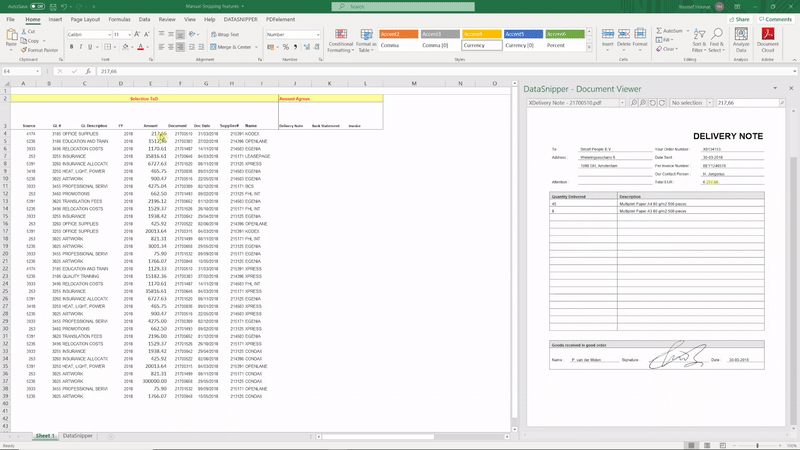Toggle the AutoSave switch

pos(35,6)
